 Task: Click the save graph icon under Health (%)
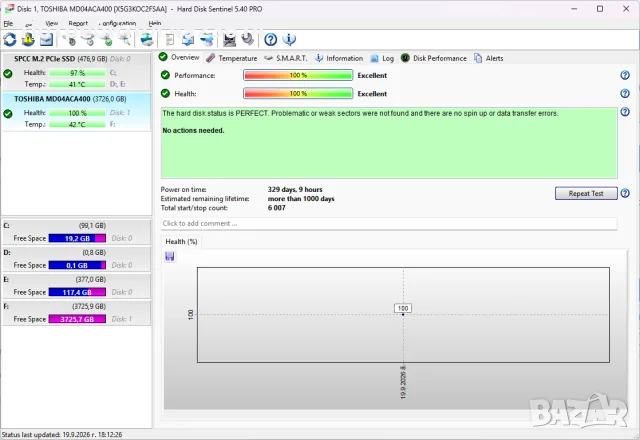[170, 256]
